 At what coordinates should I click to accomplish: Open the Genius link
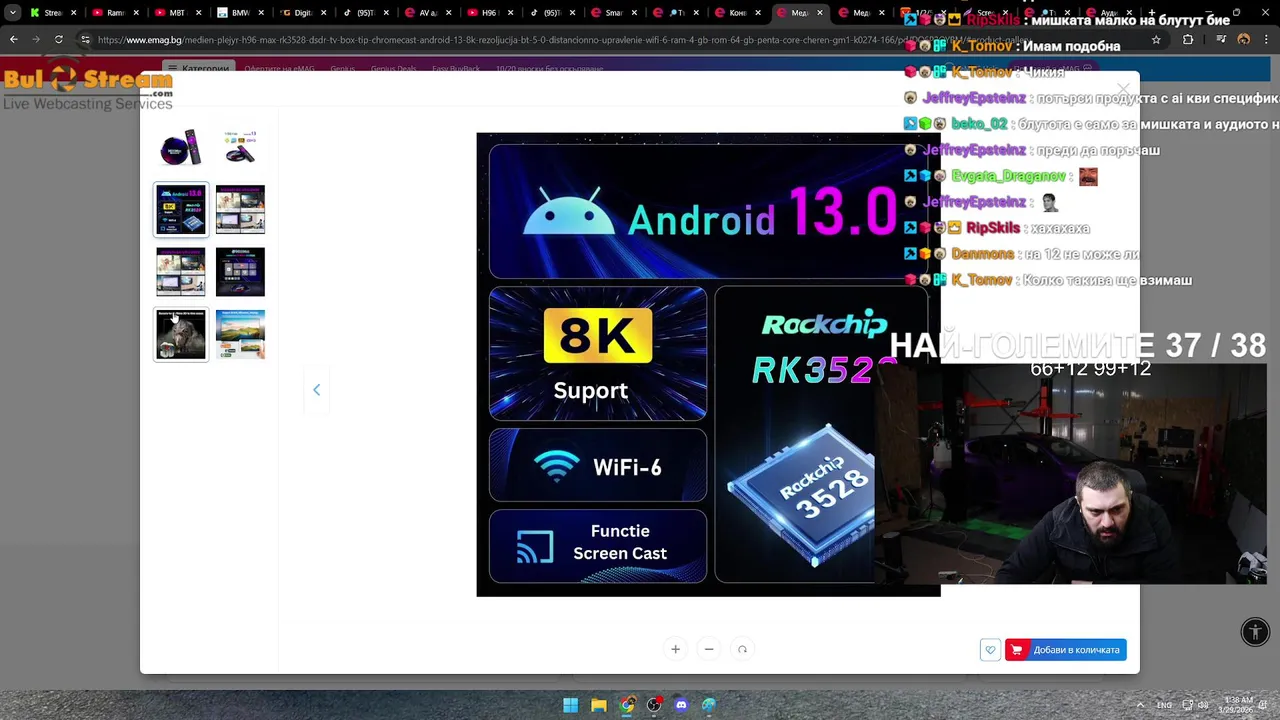click(343, 69)
